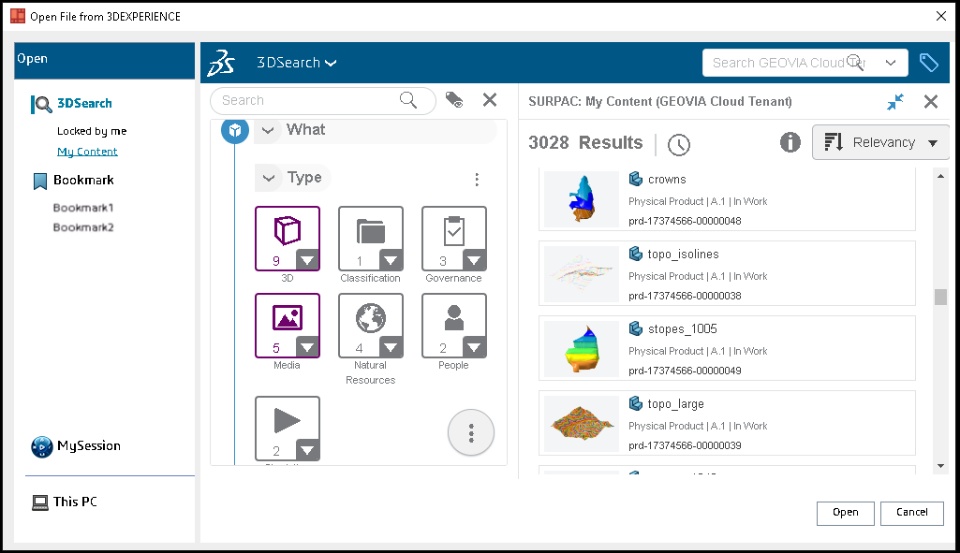The image size is (960, 553).
Task: Select the stopes_1005 result title
Action: click(x=682, y=329)
